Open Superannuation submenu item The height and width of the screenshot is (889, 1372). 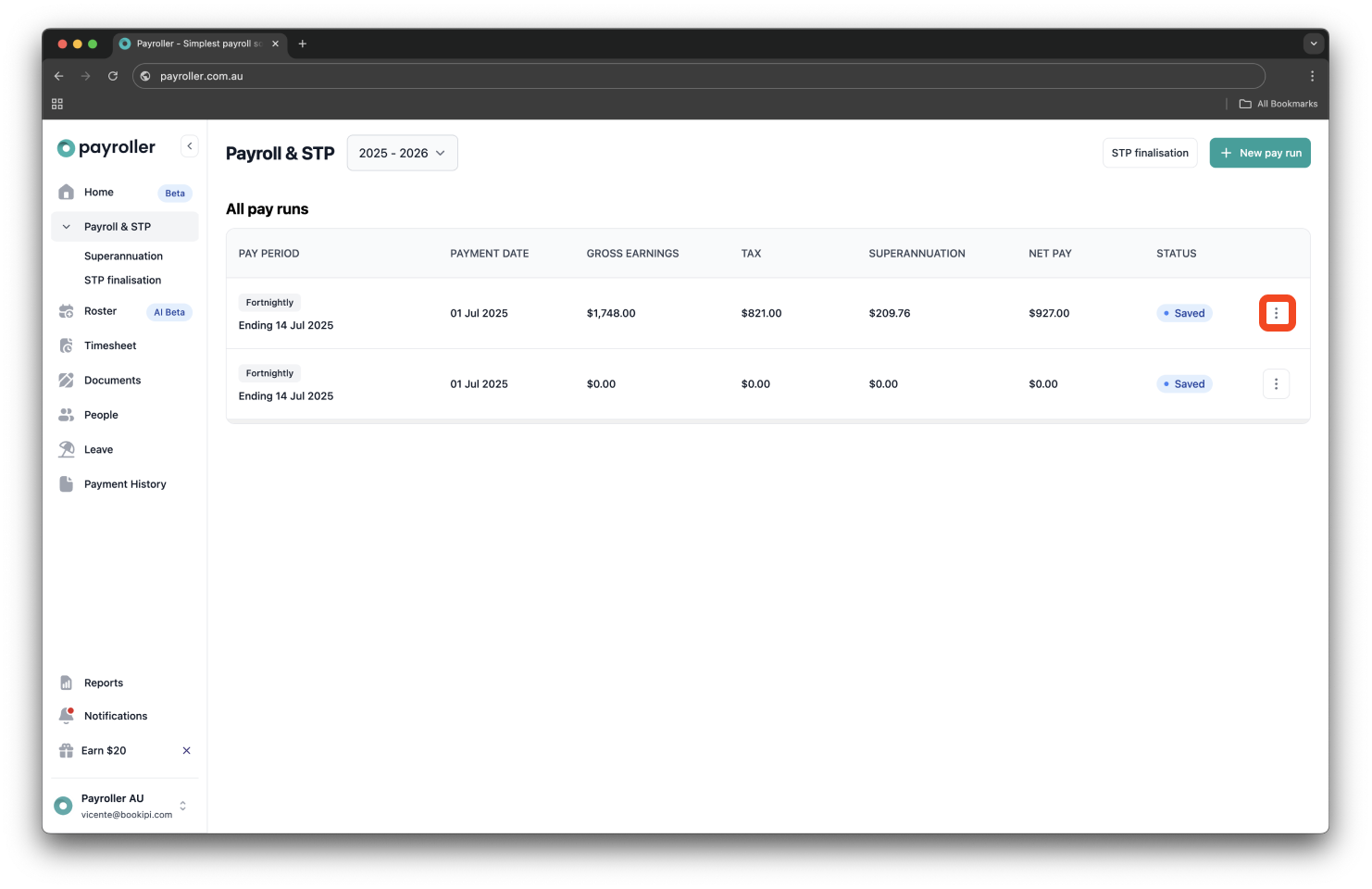(x=123, y=257)
